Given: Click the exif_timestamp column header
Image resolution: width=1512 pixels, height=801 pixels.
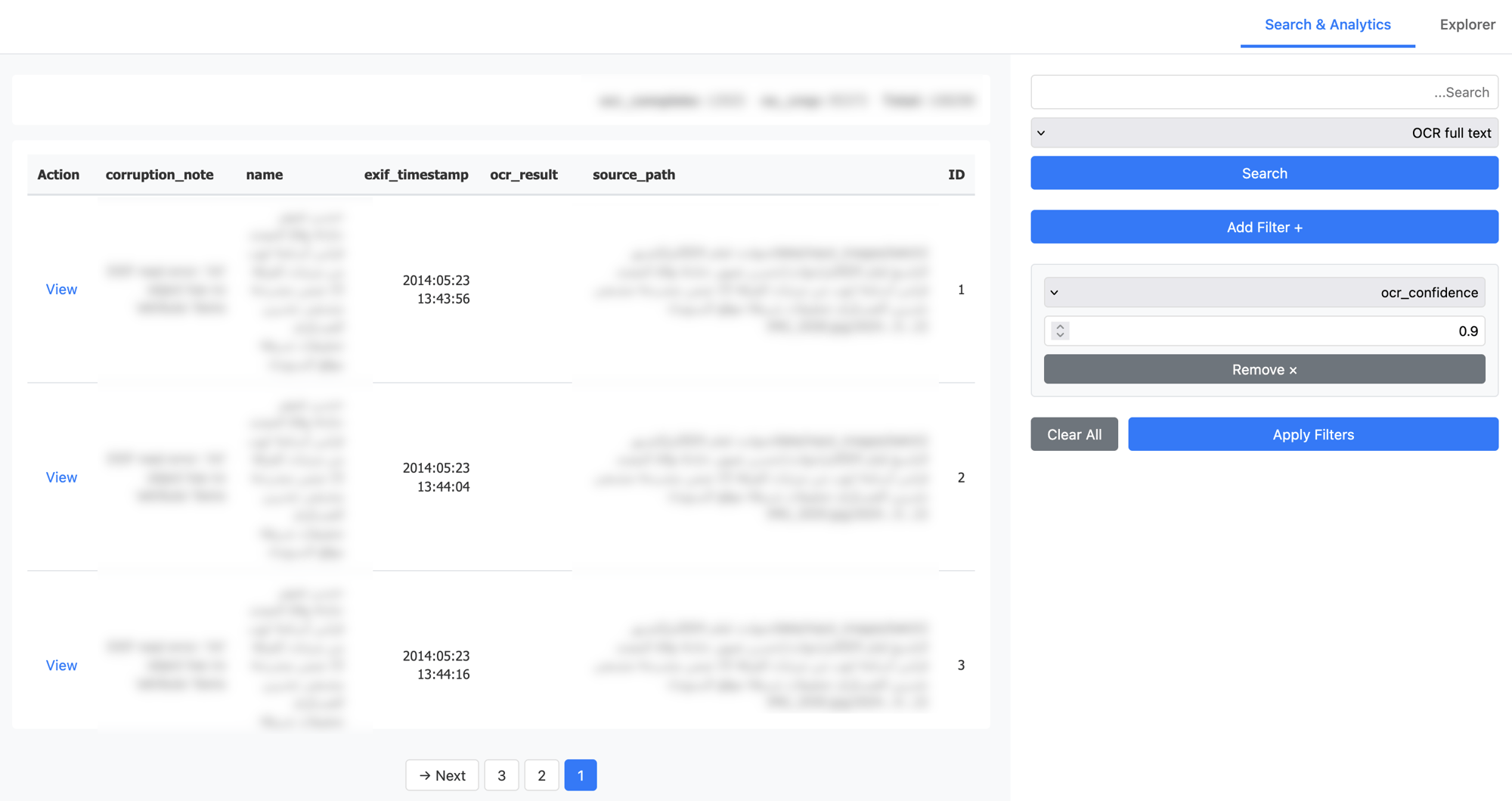Looking at the screenshot, I should coord(416,174).
